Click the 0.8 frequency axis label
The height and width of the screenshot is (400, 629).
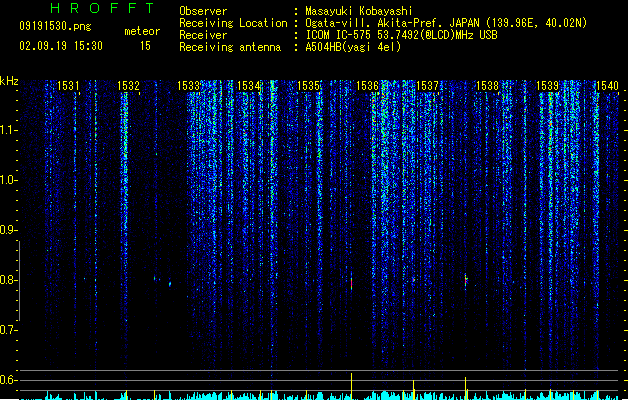coord(8,280)
